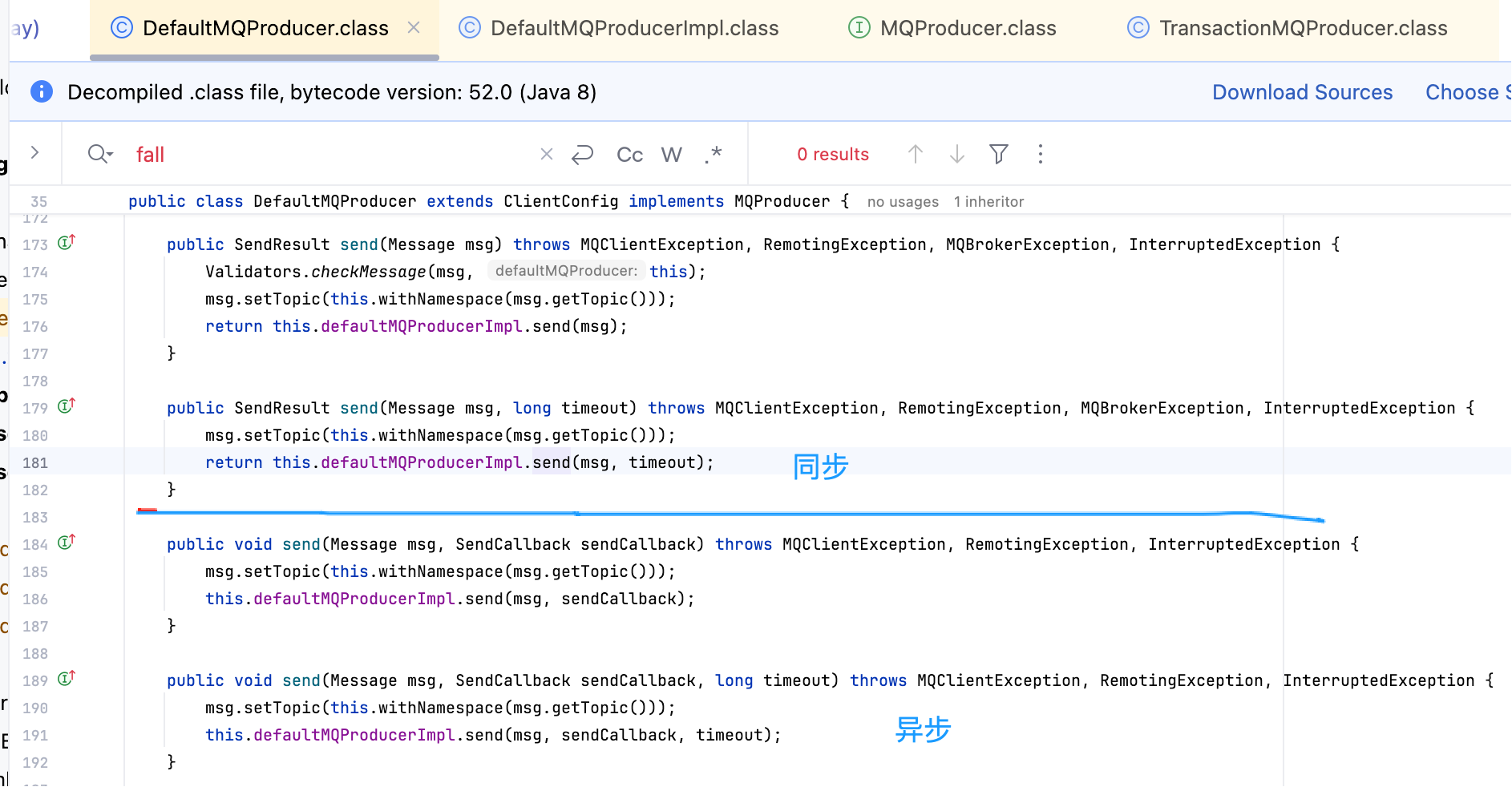Viewport: 1512px width, 787px height.
Task: Toggle Regex (.*) search option
Action: coord(714,154)
